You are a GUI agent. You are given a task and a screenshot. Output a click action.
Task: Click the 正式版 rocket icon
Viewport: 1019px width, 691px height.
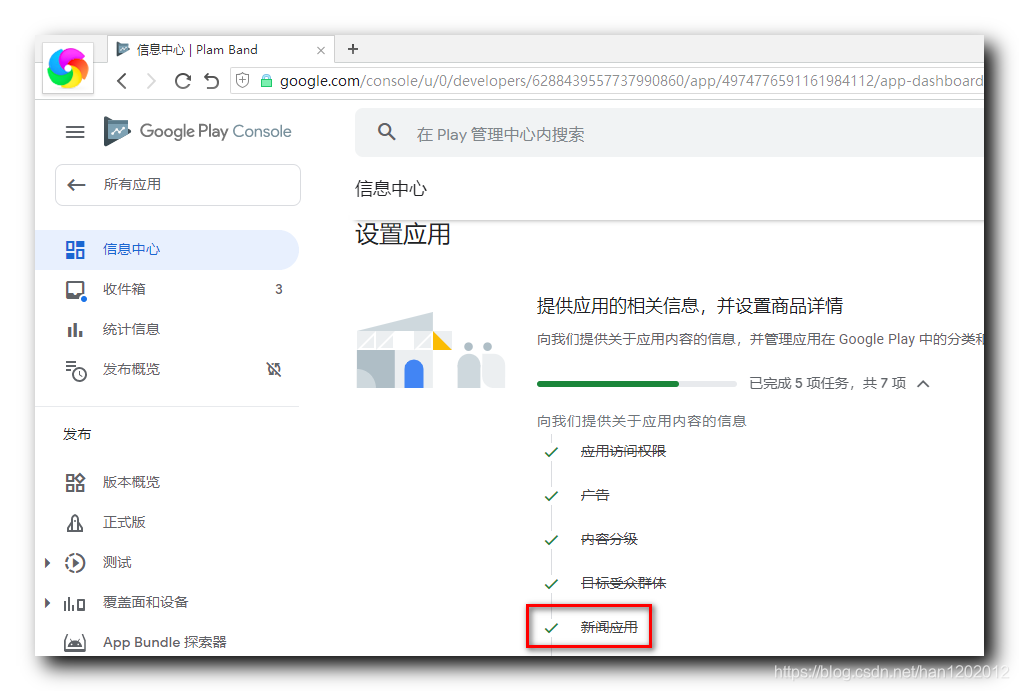tap(75, 523)
